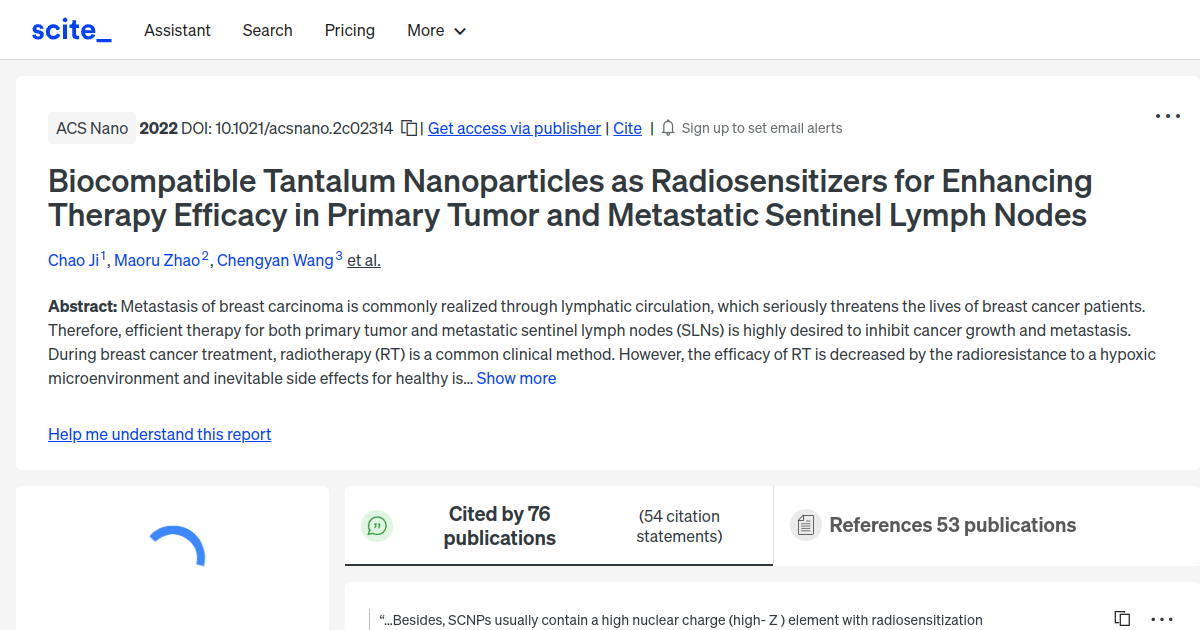The height and width of the screenshot is (630, 1200).
Task: Go to the Pricing page
Action: 350,30
